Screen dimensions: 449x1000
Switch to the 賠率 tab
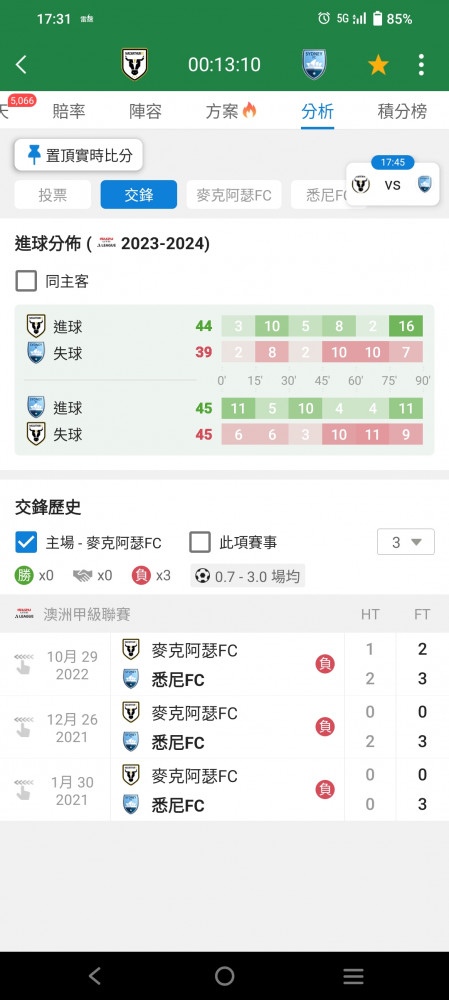click(69, 112)
